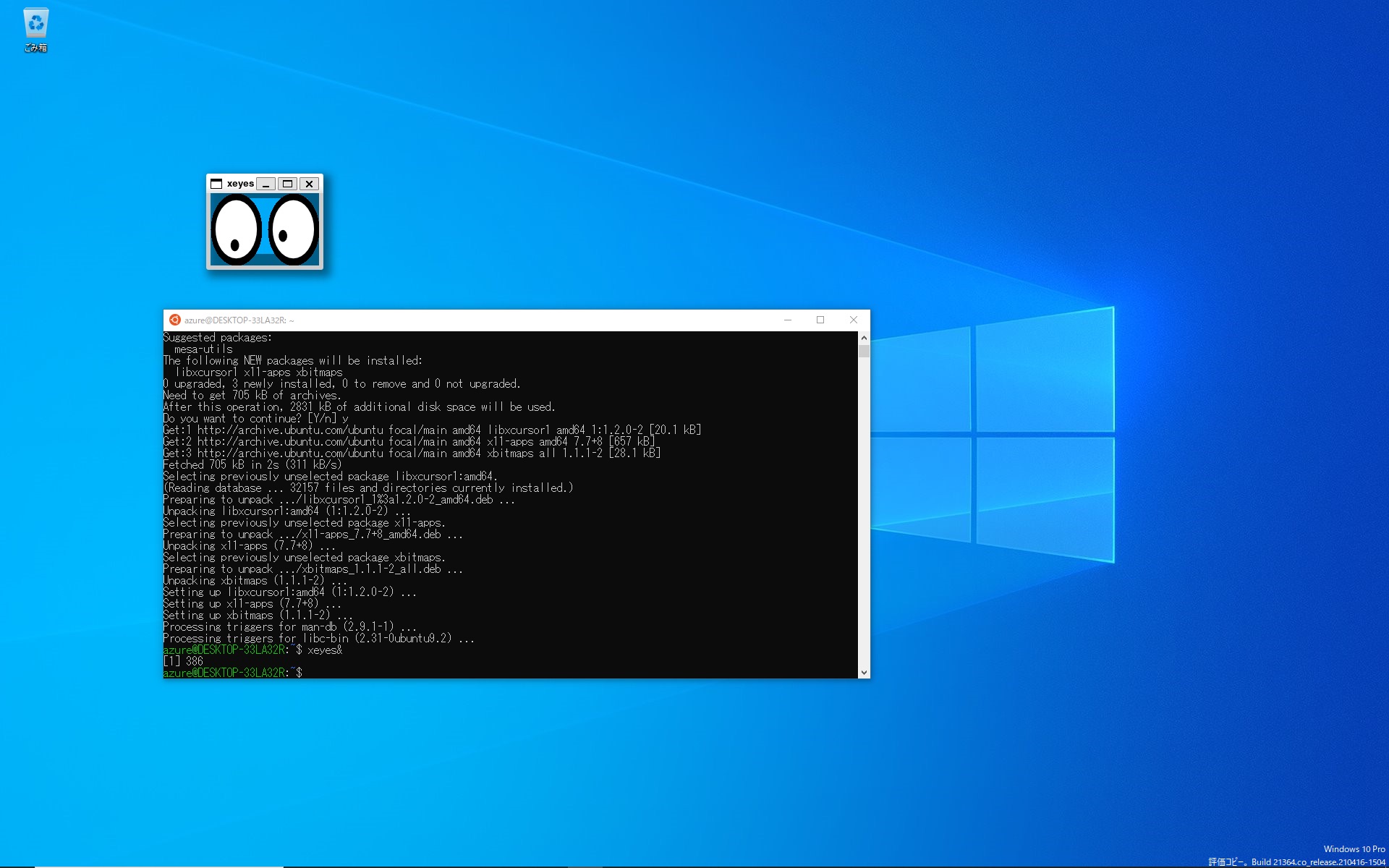
Task: Minimize the xeyes window
Action: 266,184
